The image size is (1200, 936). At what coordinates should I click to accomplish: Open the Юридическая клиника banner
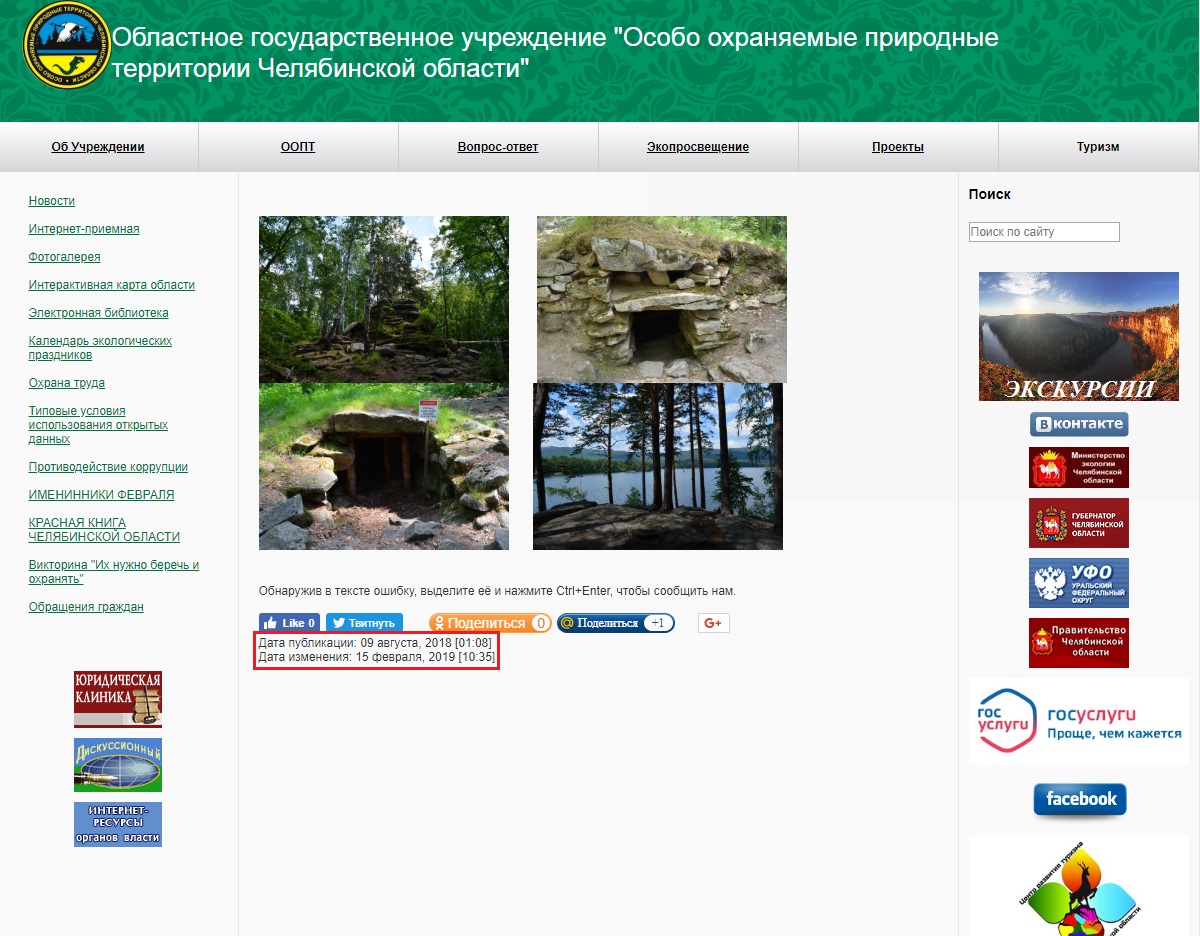[x=118, y=698]
